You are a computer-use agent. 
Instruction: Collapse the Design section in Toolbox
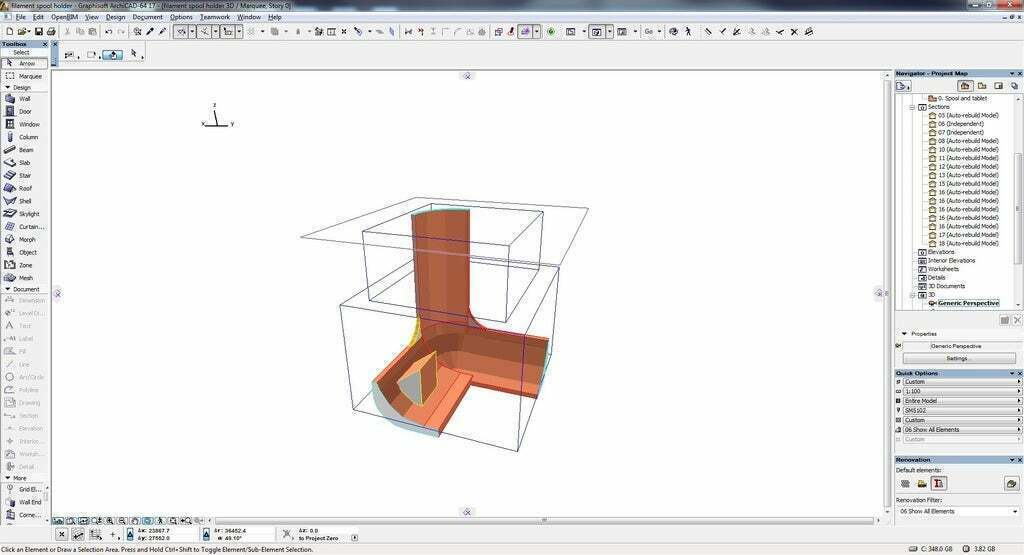pyautogui.click(x=8, y=87)
